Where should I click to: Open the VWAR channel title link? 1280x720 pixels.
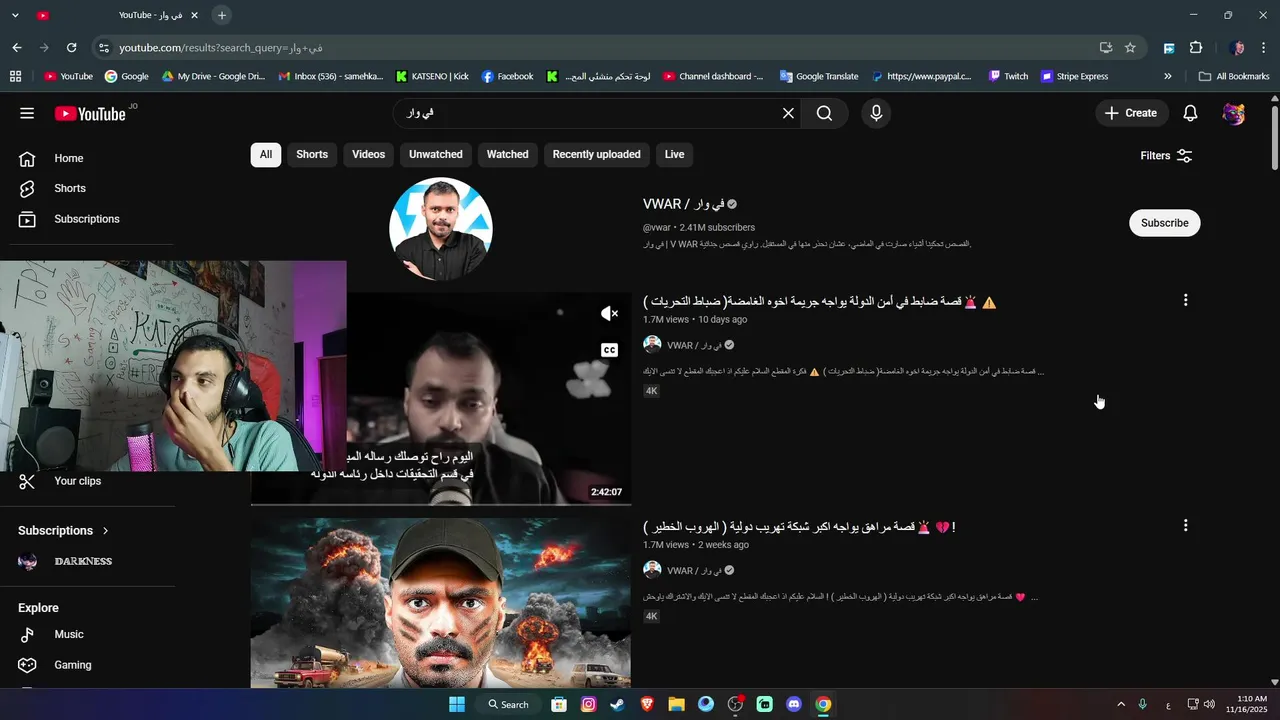682,204
